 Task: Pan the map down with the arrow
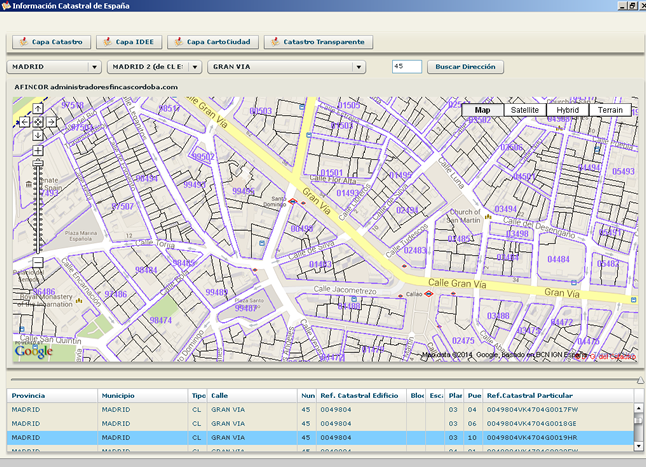38,135
